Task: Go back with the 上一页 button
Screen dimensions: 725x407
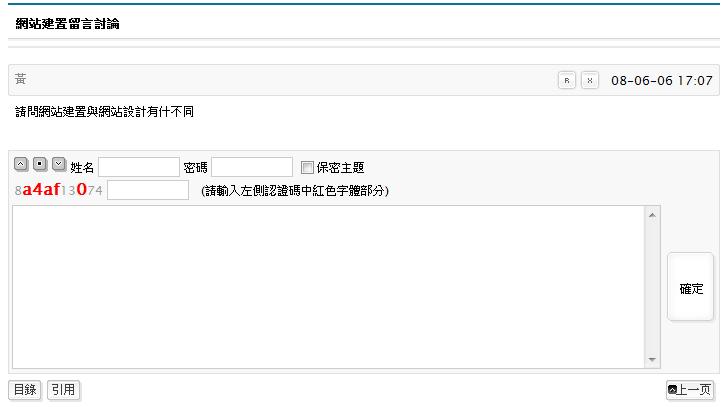Action: tap(690, 390)
